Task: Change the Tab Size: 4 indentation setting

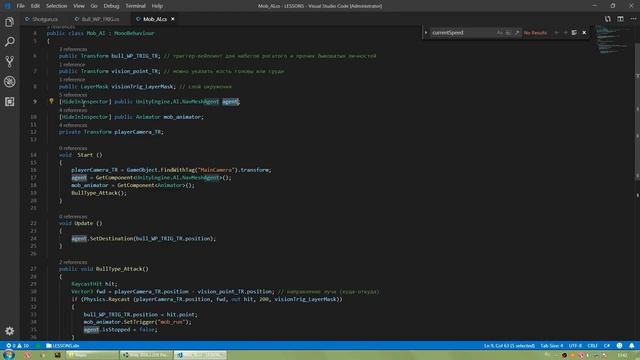Action: point(551,346)
